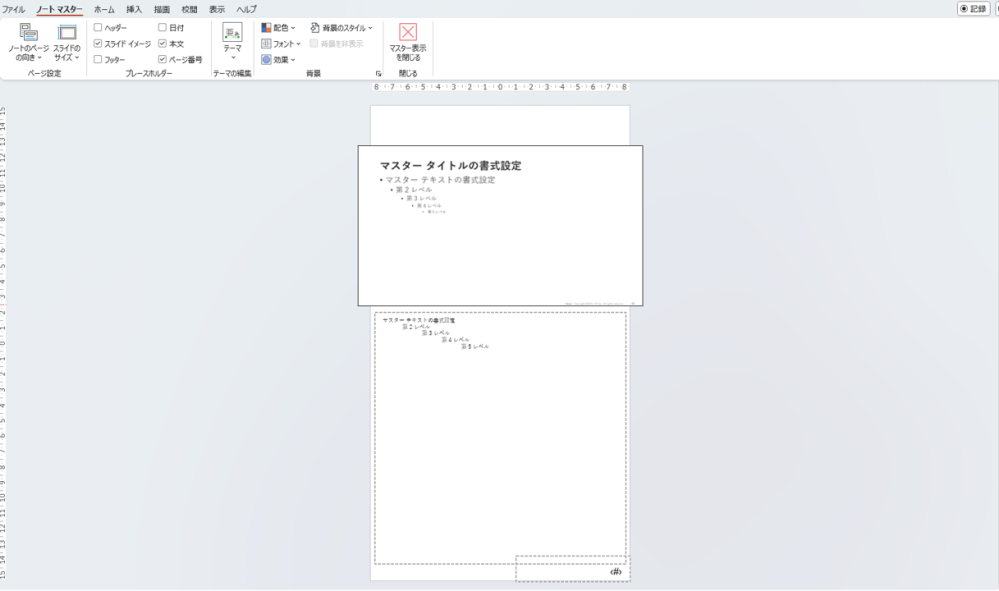Uncheck the ページ番号 page number checkbox
The width and height of the screenshot is (999, 591).
pyautogui.click(x=161, y=59)
